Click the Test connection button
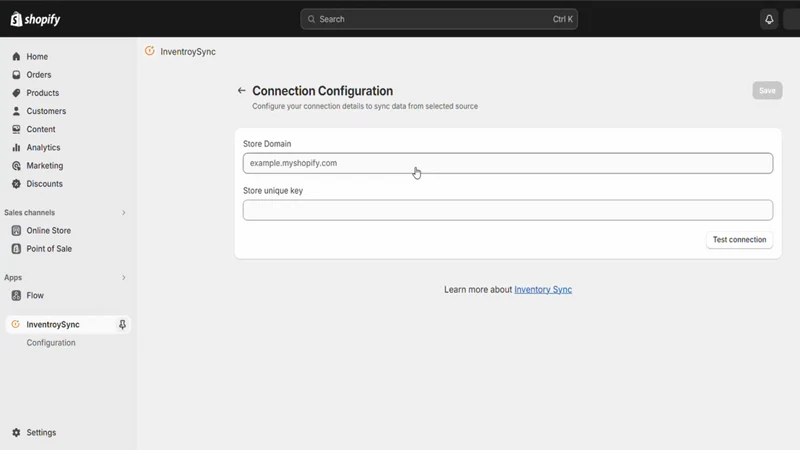Screen dimensions: 800x450 pos(739,239)
